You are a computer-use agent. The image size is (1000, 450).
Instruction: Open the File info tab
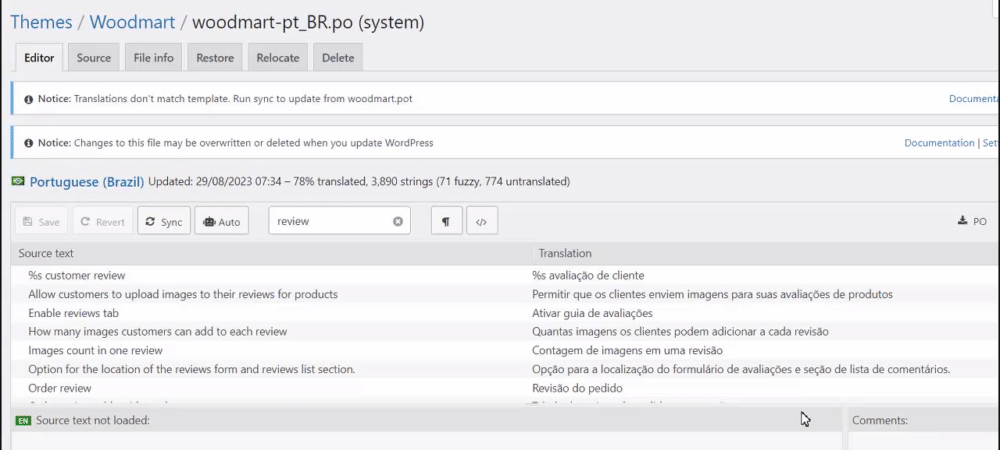[x=154, y=57]
